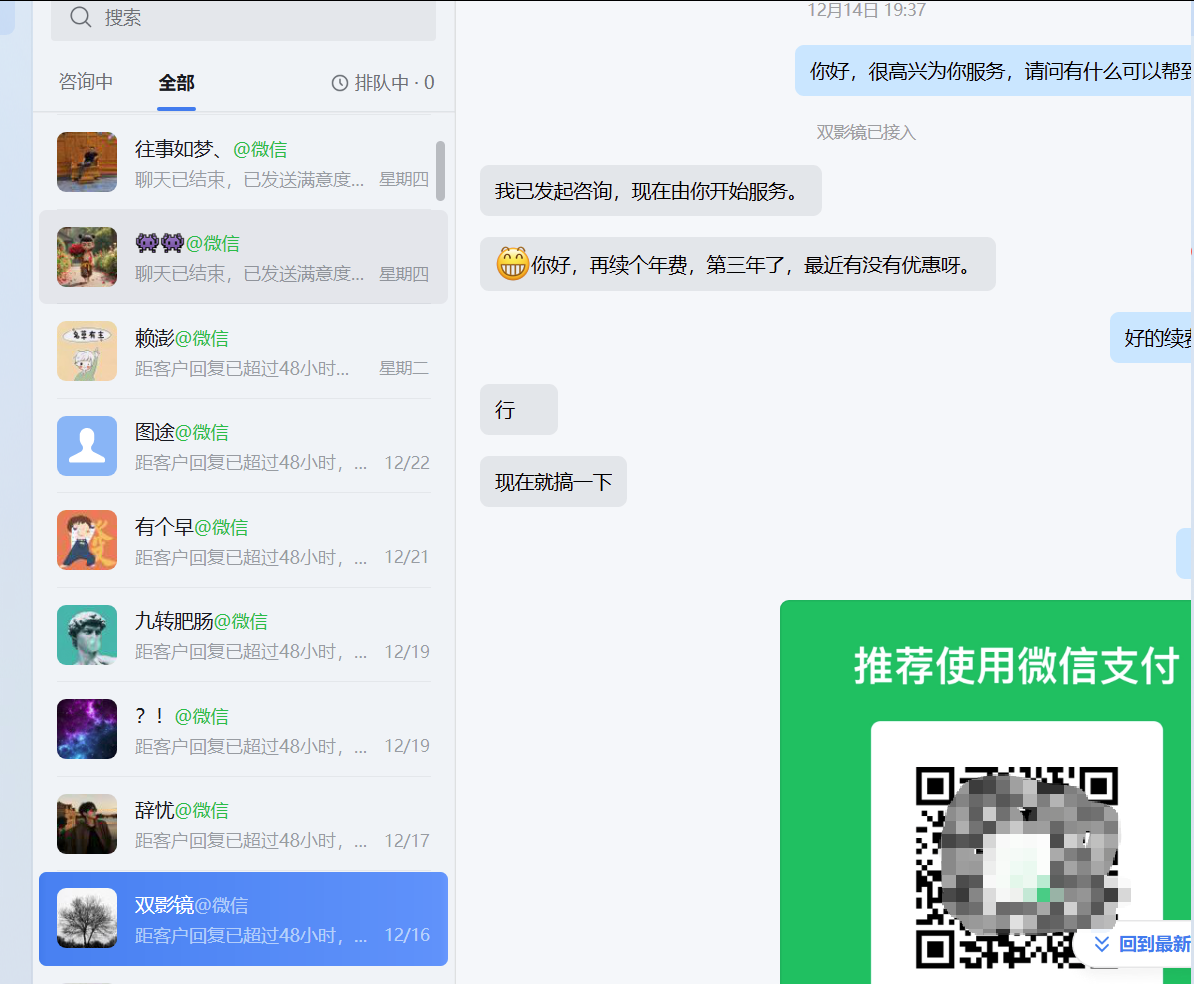The image size is (1194, 984).
Task: Switch to the 全部 tab
Action: pyautogui.click(x=176, y=83)
